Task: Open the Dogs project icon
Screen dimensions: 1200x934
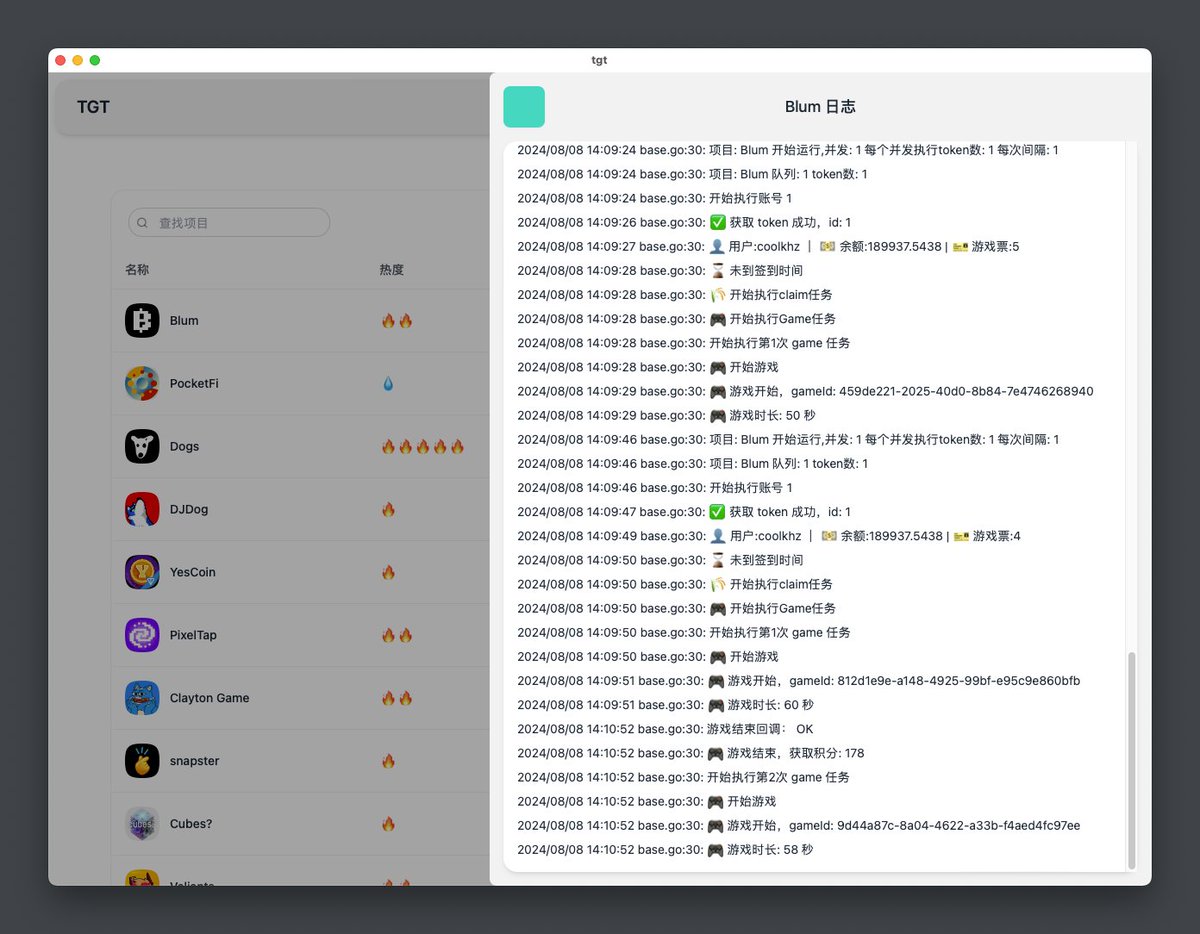Action: (x=141, y=446)
